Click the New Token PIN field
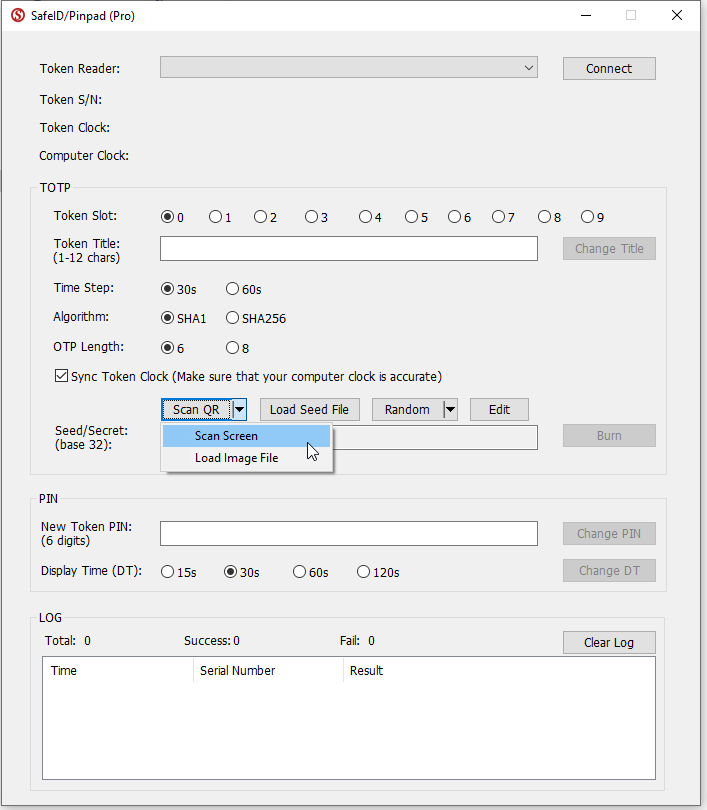The height and width of the screenshot is (810, 707). click(x=348, y=533)
